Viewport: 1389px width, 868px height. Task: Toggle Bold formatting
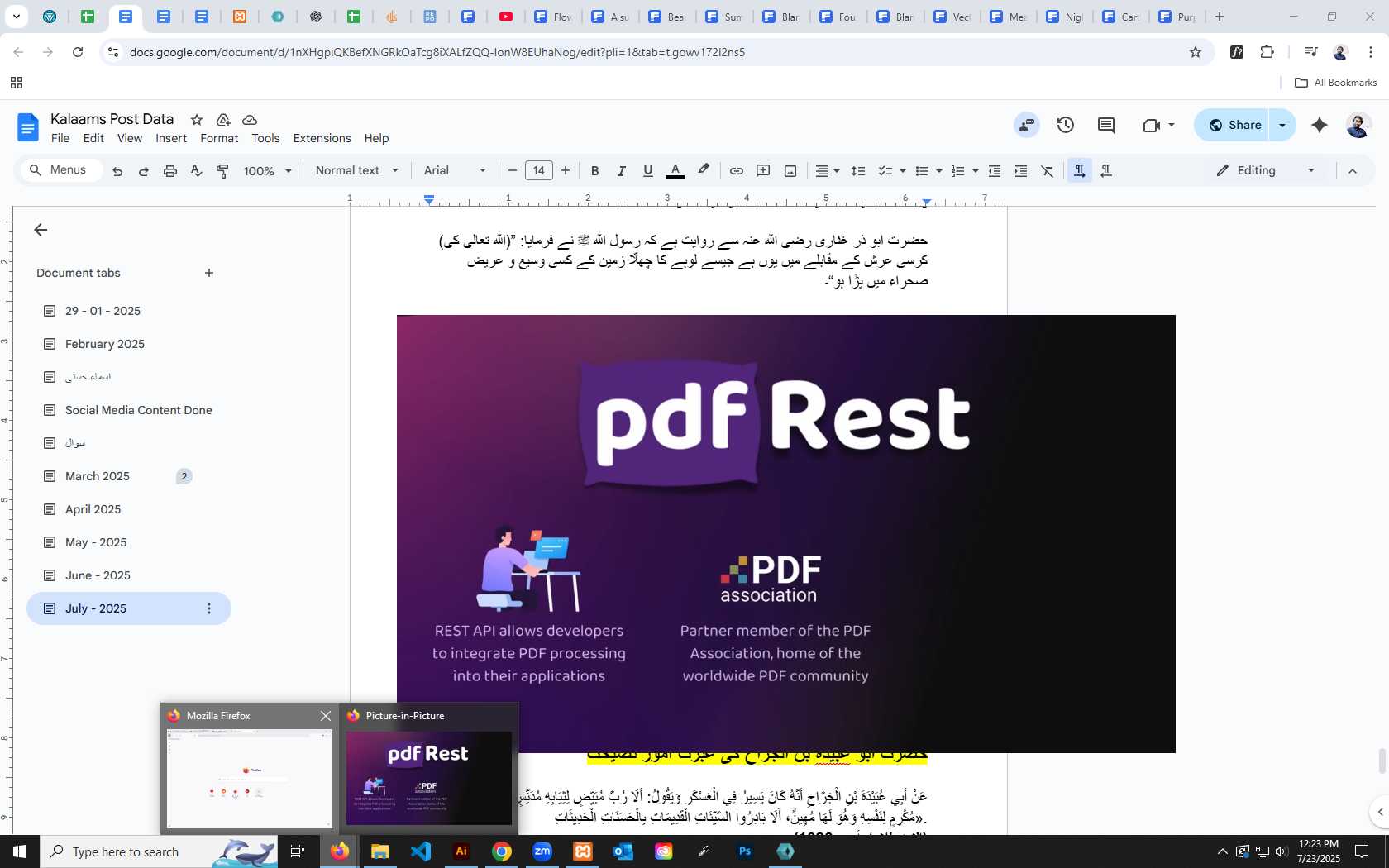click(x=594, y=171)
